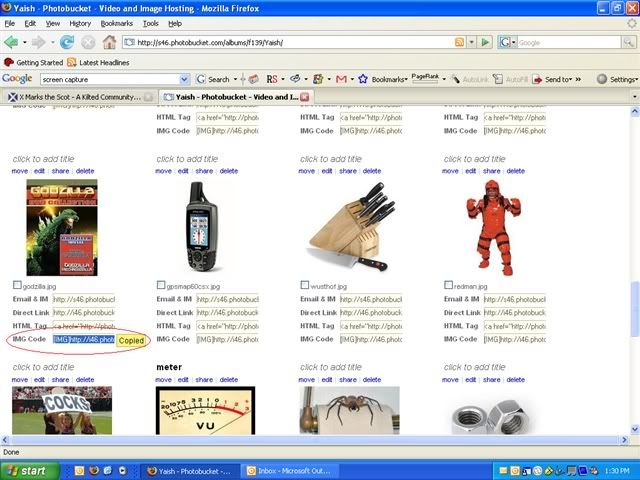
Task: Open the Google toolbar search box dropdown
Action: click(x=184, y=79)
